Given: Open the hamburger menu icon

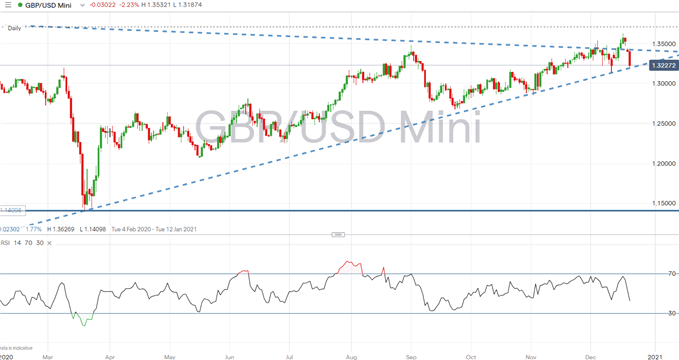Looking at the screenshot, I should [x=8, y=5].
